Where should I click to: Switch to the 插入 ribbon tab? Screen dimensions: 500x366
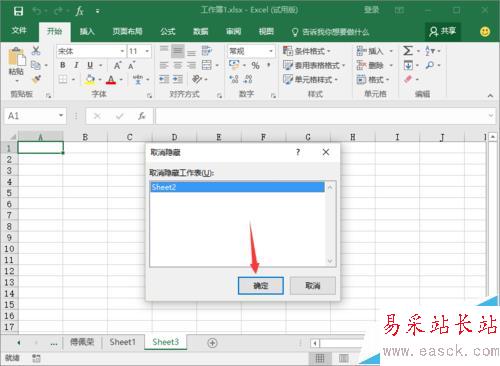click(87, 32)
